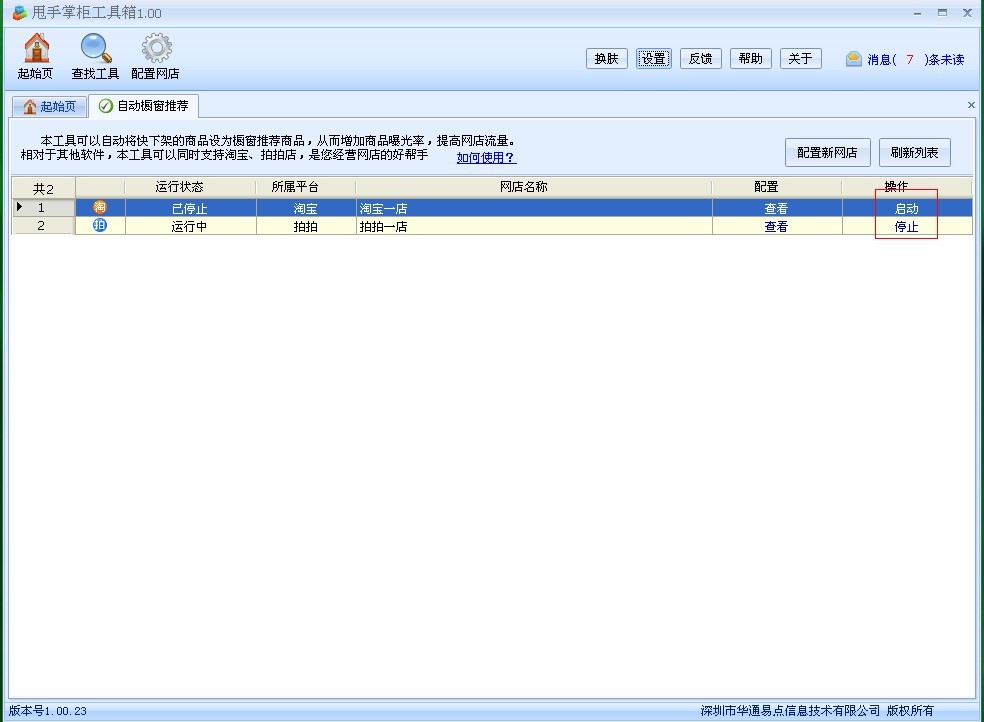Select the 淘宝一店 shop name cell

coord(534,208)
